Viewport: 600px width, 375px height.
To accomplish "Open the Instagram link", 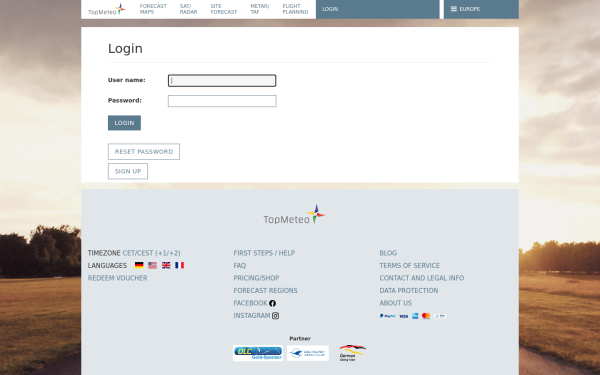I will tap(252, 316).
